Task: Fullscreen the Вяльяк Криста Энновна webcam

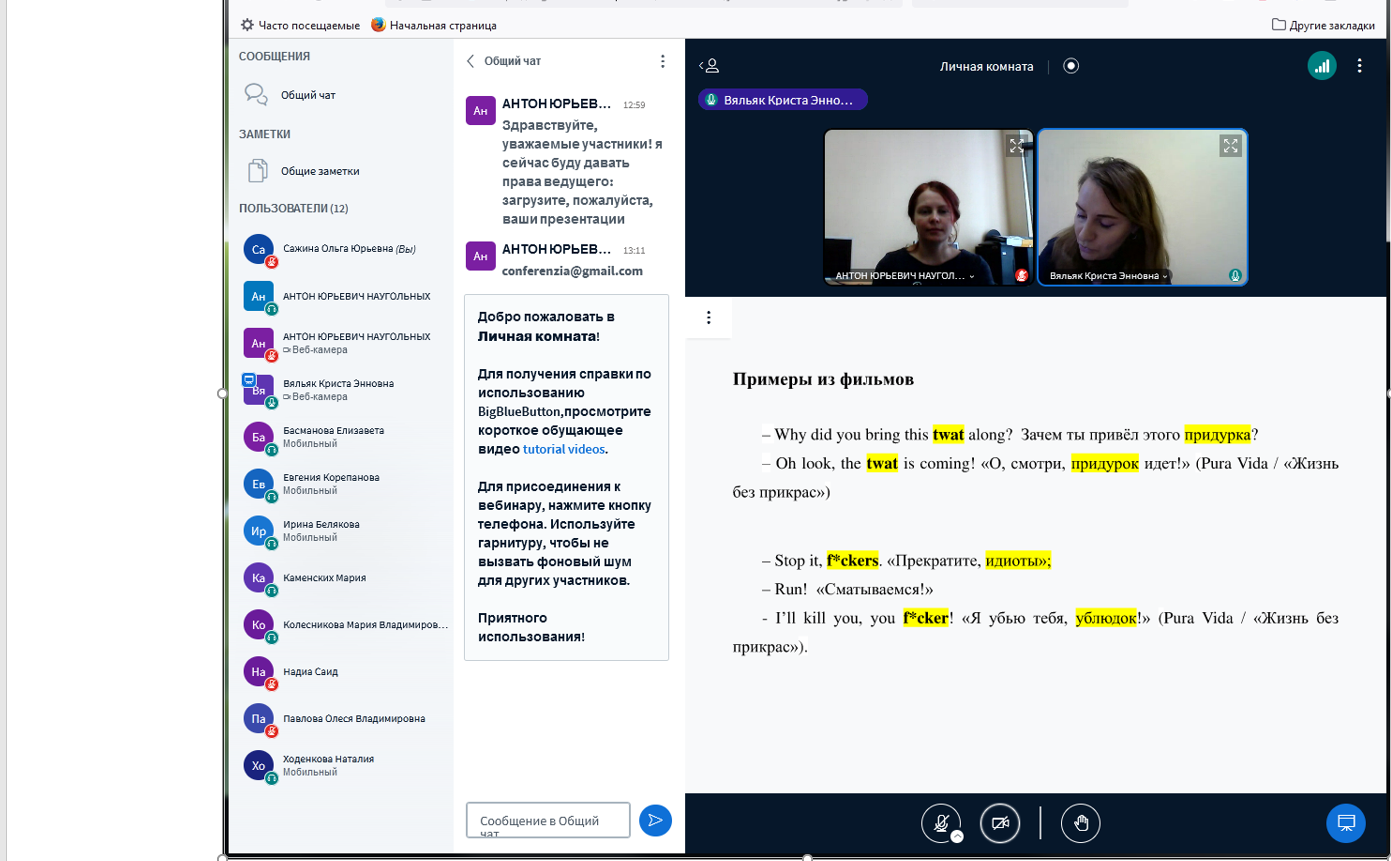Action: 1230,146
